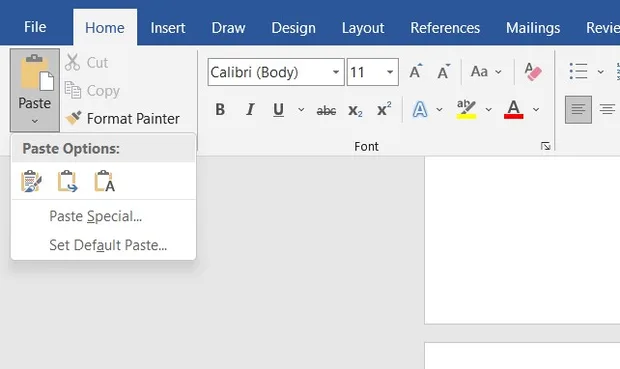Clear all formatting with eraser icon
Viewport: 620px width, 369px height.
[x=533, y=72]
